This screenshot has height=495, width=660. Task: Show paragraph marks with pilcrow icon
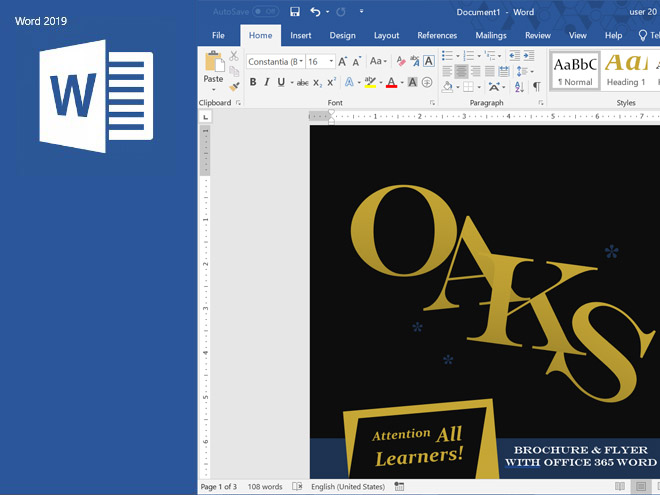pos(536,87)
